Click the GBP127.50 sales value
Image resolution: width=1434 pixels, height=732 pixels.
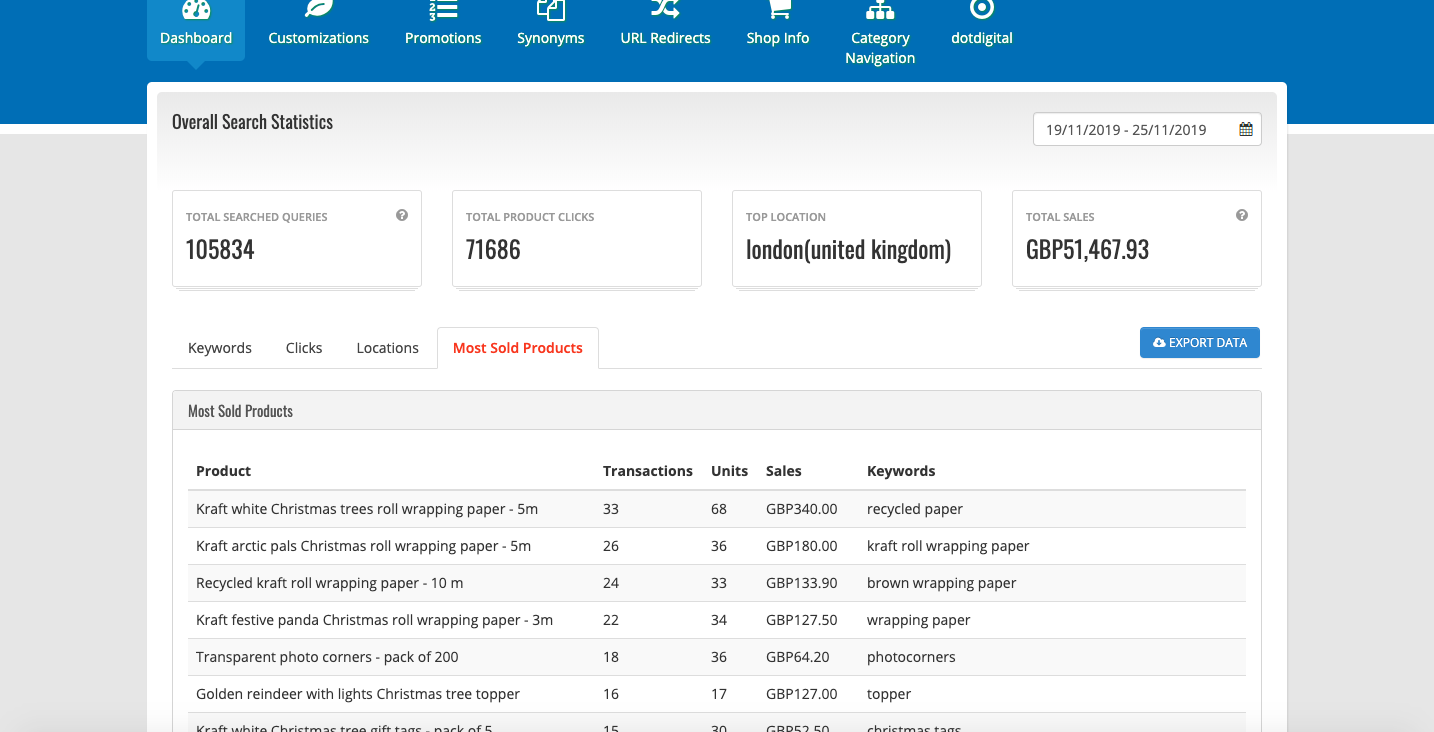click(802, 620)
